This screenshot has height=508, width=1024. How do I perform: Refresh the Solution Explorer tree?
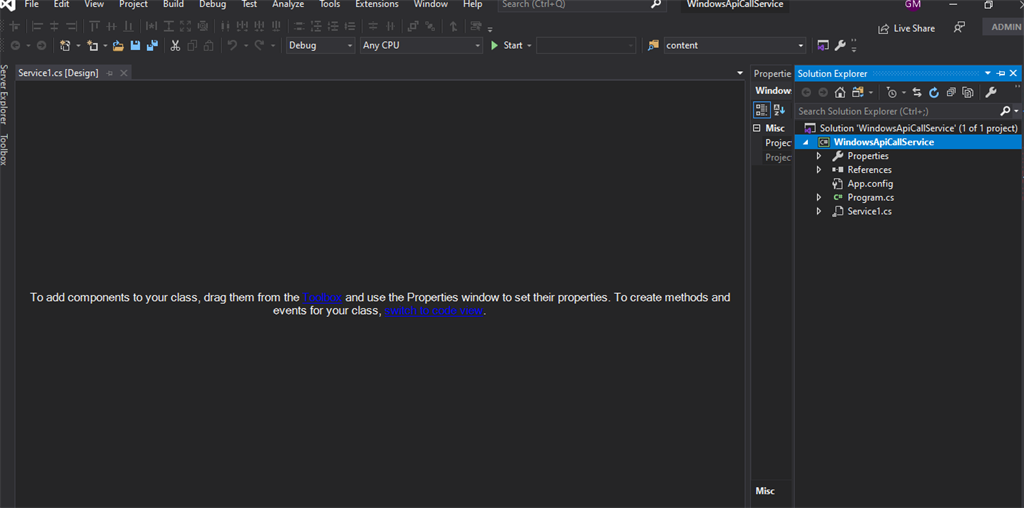point(934,92)
